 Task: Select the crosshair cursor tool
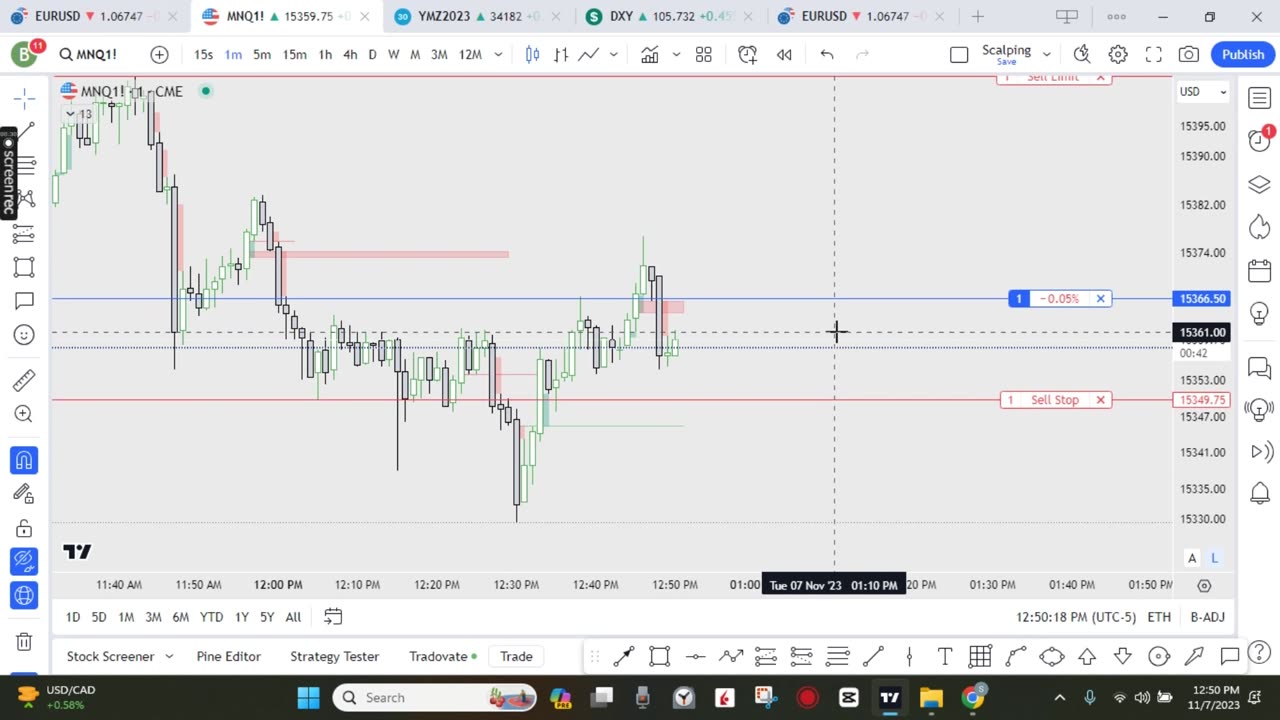pos(25,97)
